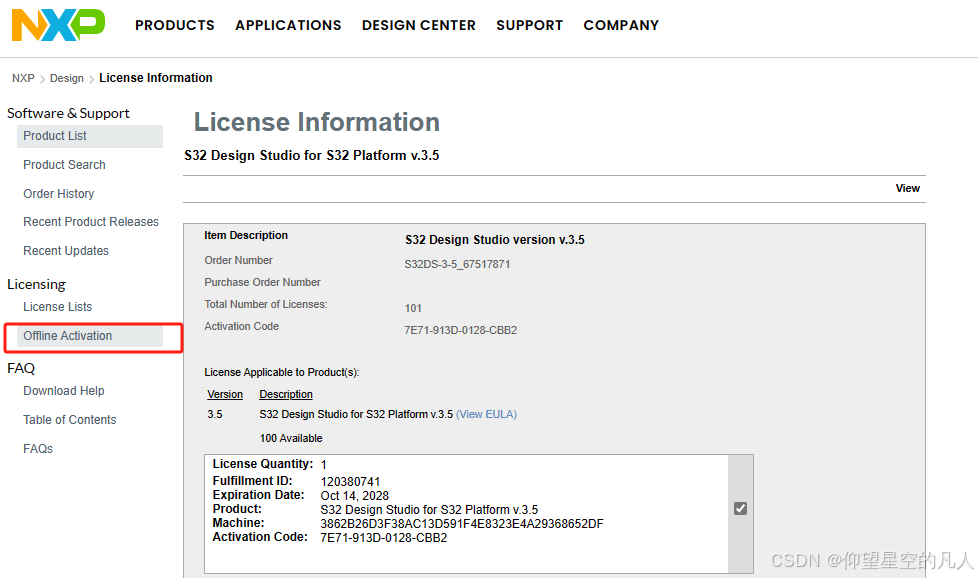Click the License Information page heading

[x=317, y=122]
